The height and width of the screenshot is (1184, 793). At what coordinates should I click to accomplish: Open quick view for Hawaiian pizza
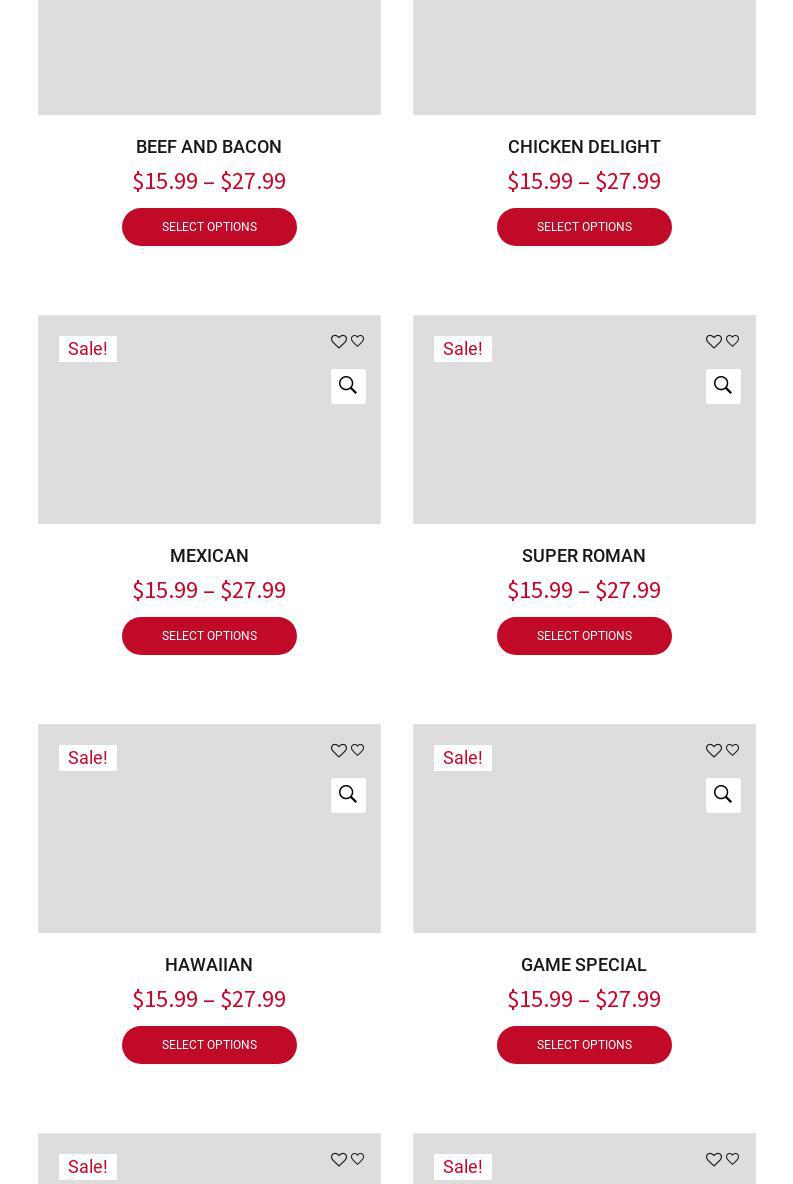point(348,795)
